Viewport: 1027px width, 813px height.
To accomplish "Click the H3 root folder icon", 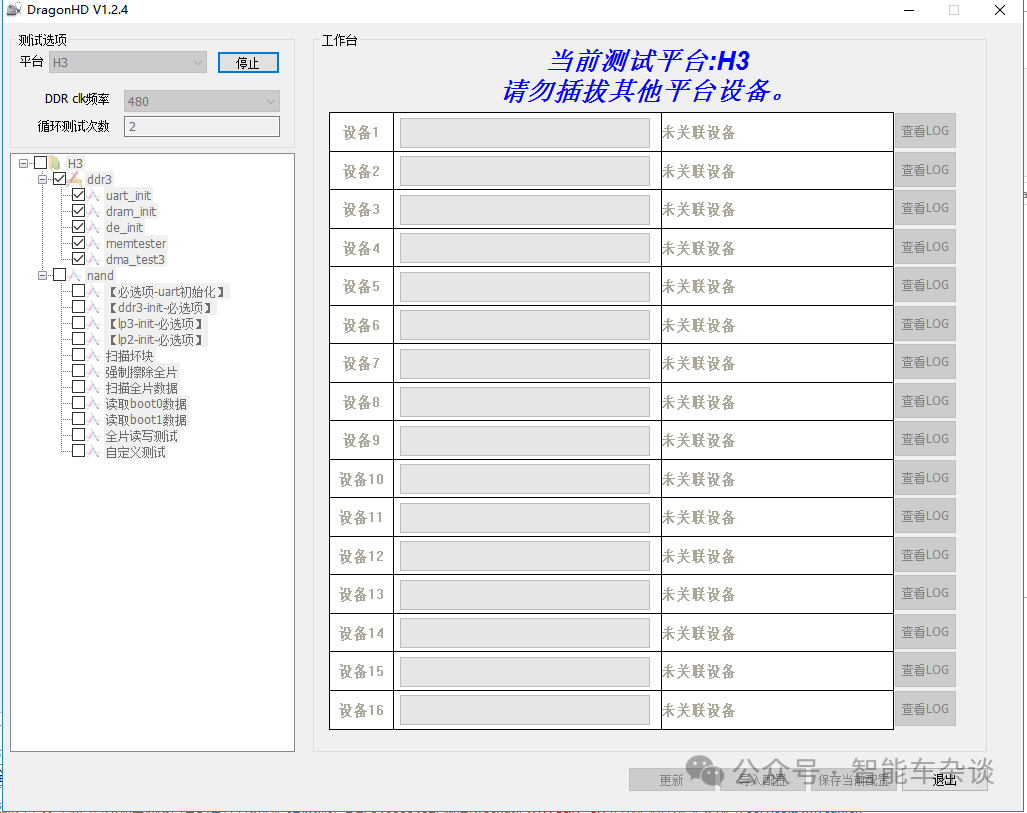I will click(x=55, y=163).
